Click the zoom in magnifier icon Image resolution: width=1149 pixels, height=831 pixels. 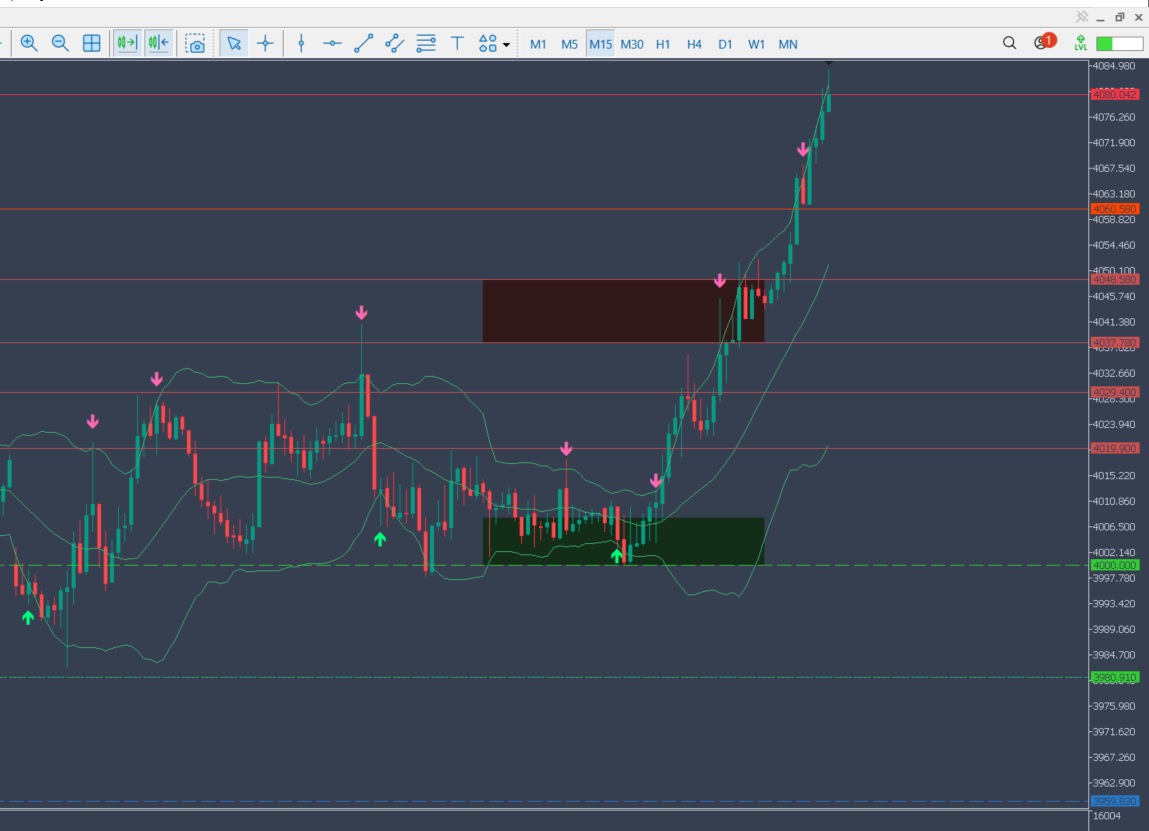(x=29, y=43)
